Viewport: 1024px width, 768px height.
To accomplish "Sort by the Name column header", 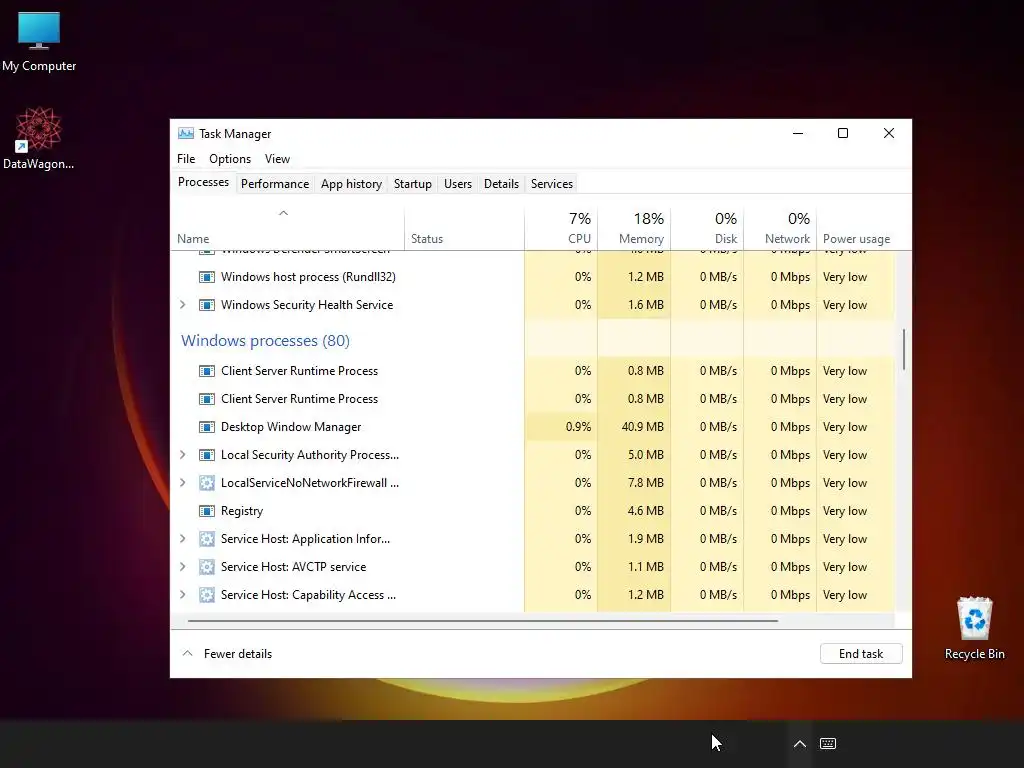I will click(287, 229).
